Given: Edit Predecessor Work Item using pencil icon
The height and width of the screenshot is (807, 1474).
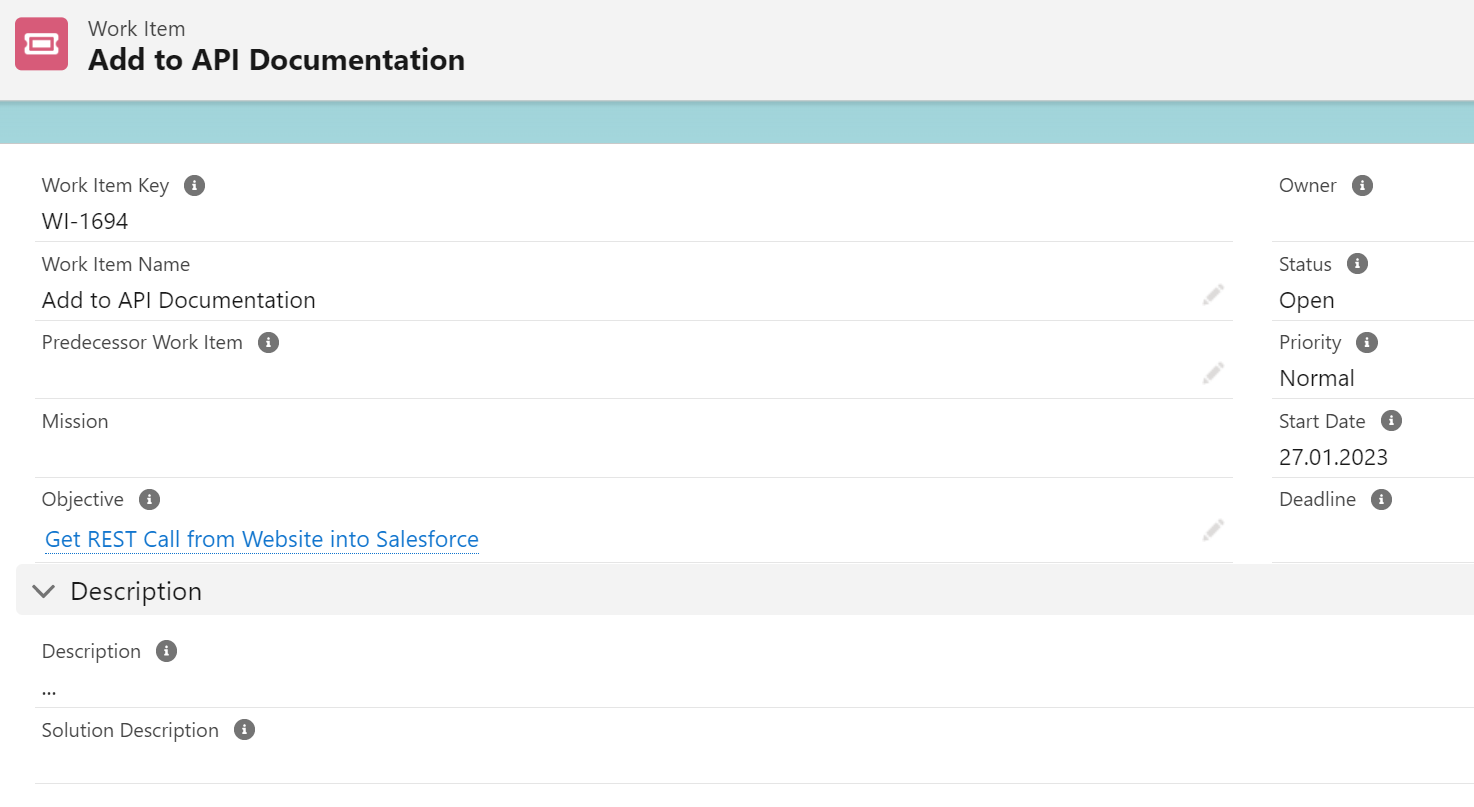Looking at the screenshot, I should [x=1213, y=374].
